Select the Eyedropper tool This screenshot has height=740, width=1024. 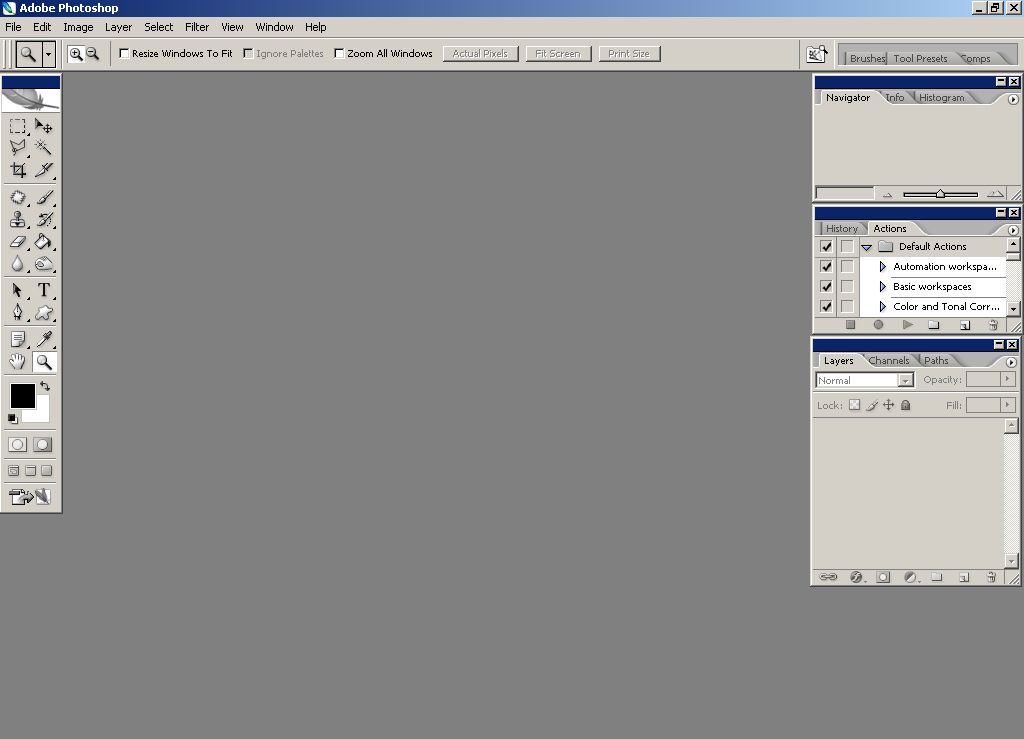[43, 339]
